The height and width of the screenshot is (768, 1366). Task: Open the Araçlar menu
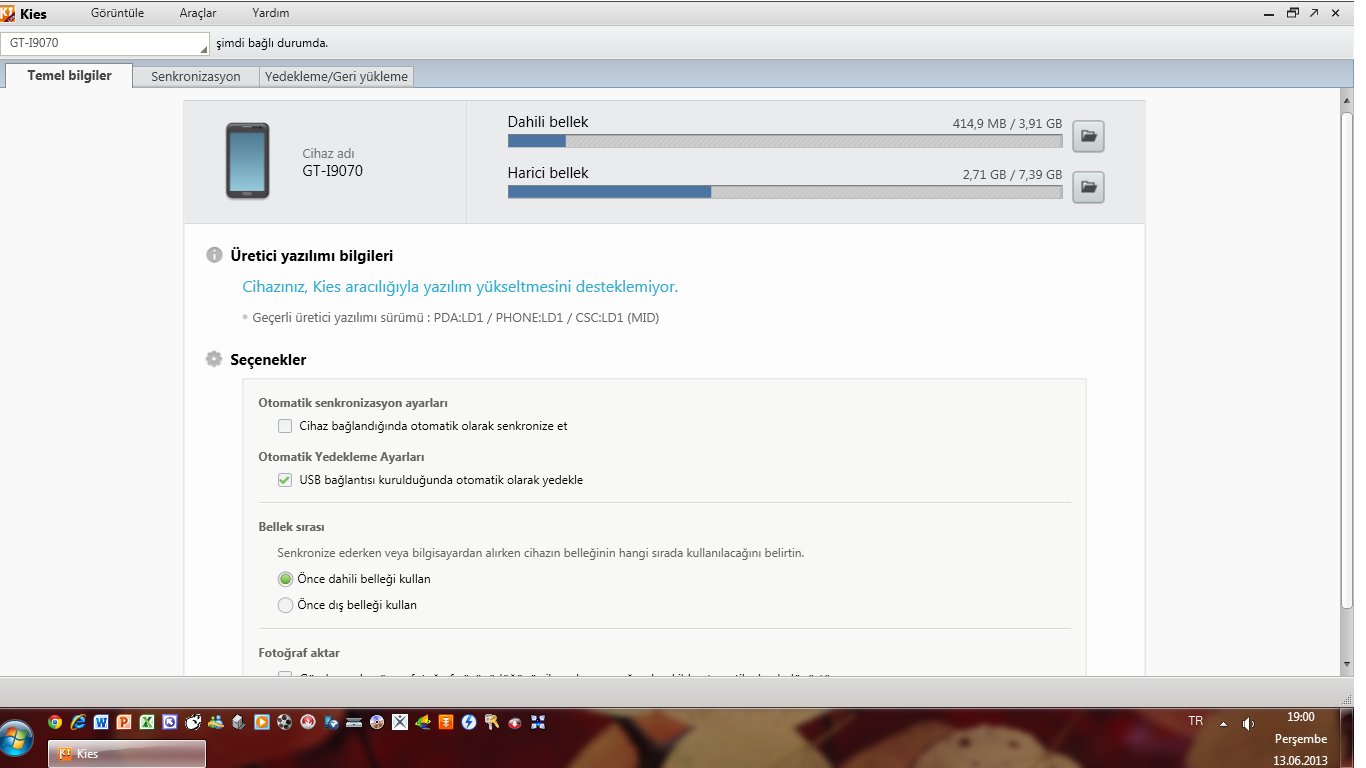pos(198,13)
